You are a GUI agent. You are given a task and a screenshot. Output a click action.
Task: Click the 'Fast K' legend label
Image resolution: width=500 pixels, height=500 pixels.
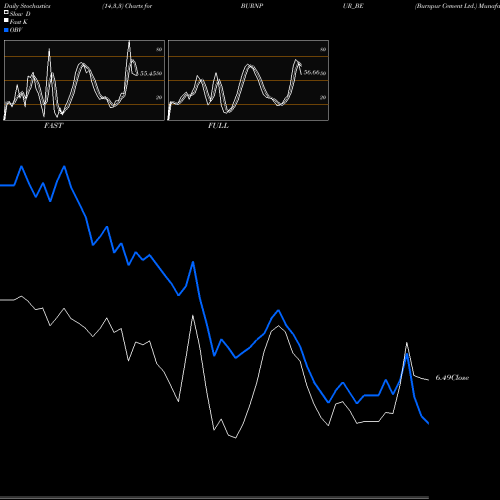(19, 22)
